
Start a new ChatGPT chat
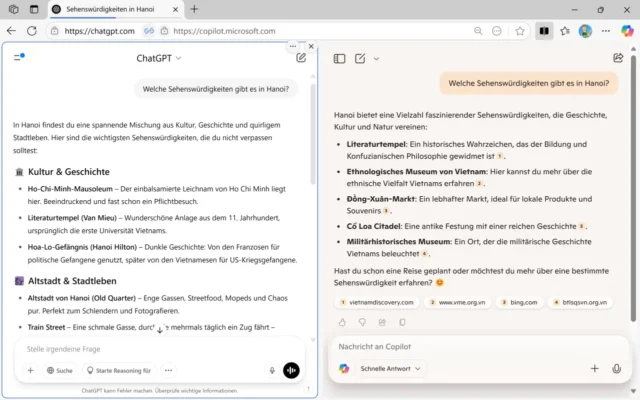(301, 58)
